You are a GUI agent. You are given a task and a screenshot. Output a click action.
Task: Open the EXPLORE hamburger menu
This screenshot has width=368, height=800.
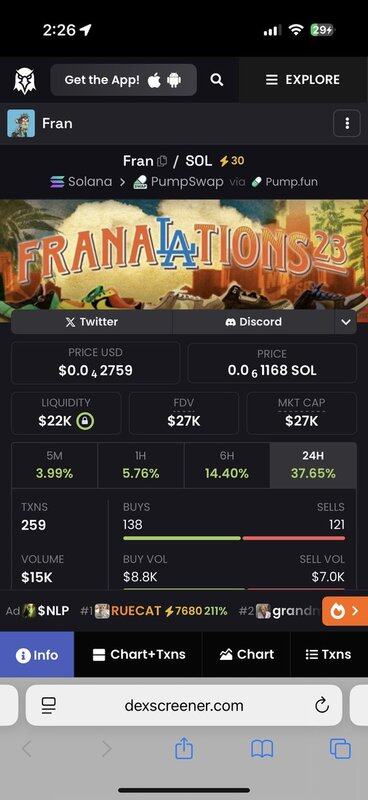click(x=303, y=80)
